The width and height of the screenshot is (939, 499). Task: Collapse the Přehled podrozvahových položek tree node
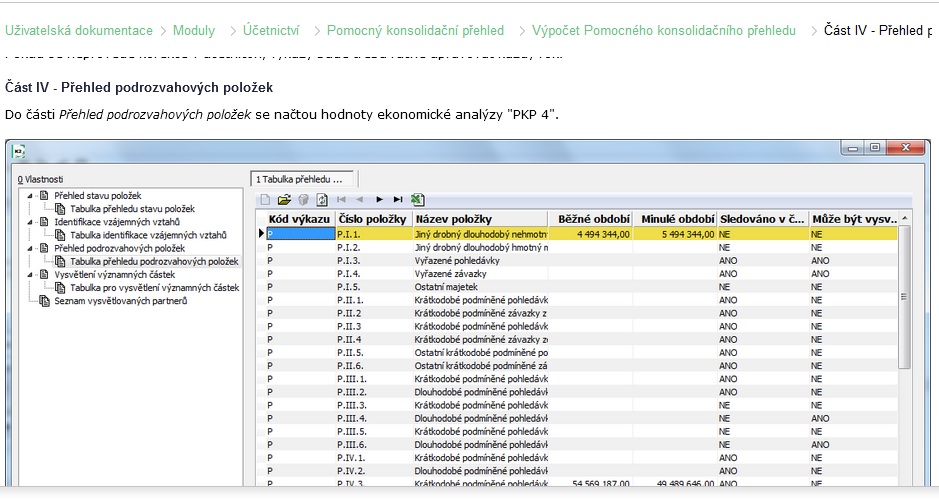pos(29,249)
